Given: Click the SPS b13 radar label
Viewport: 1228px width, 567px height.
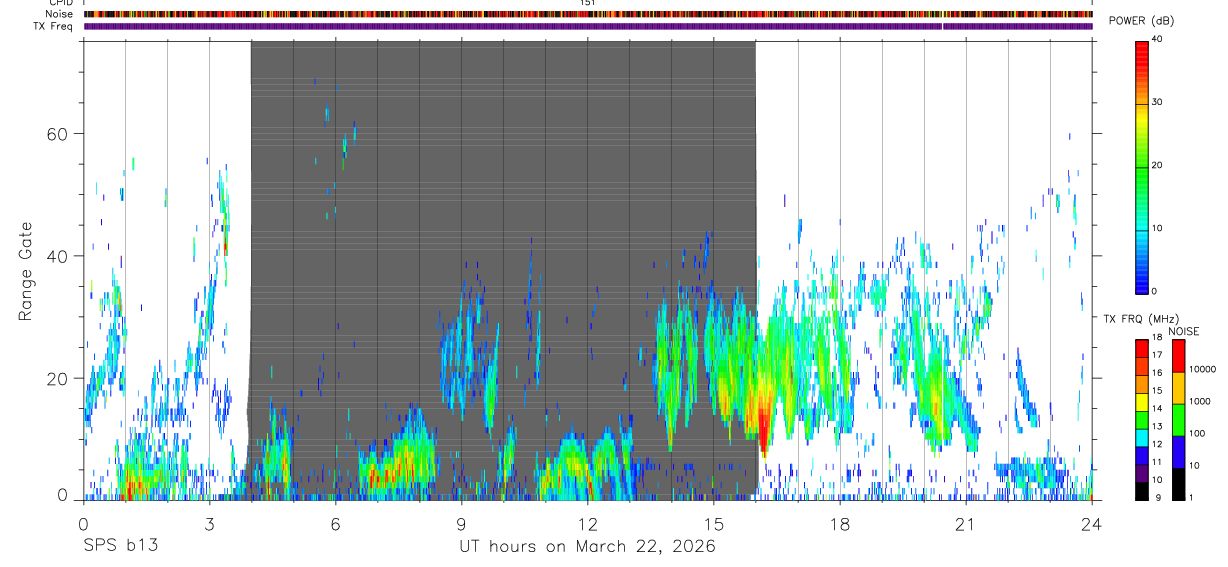Looking at the screenshot, I should pos(120,546).
